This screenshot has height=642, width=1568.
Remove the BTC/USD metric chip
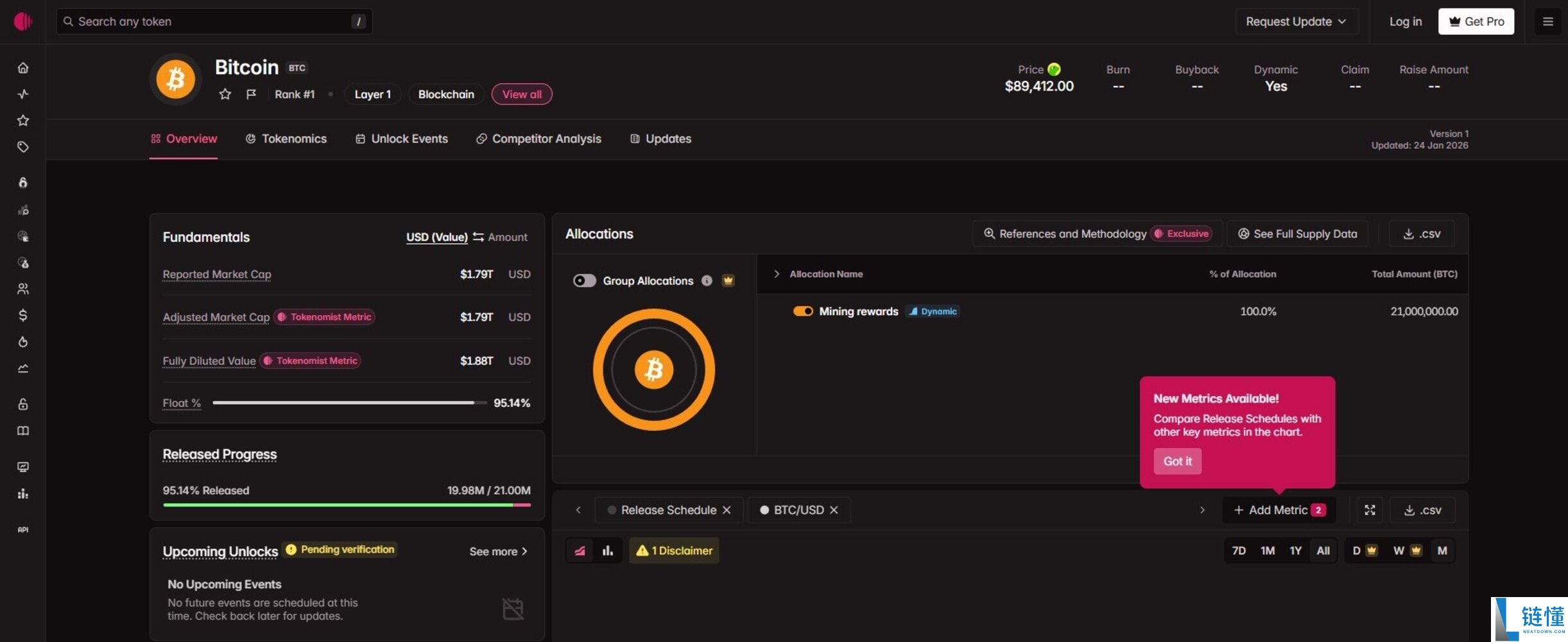[x=834, y=510]
